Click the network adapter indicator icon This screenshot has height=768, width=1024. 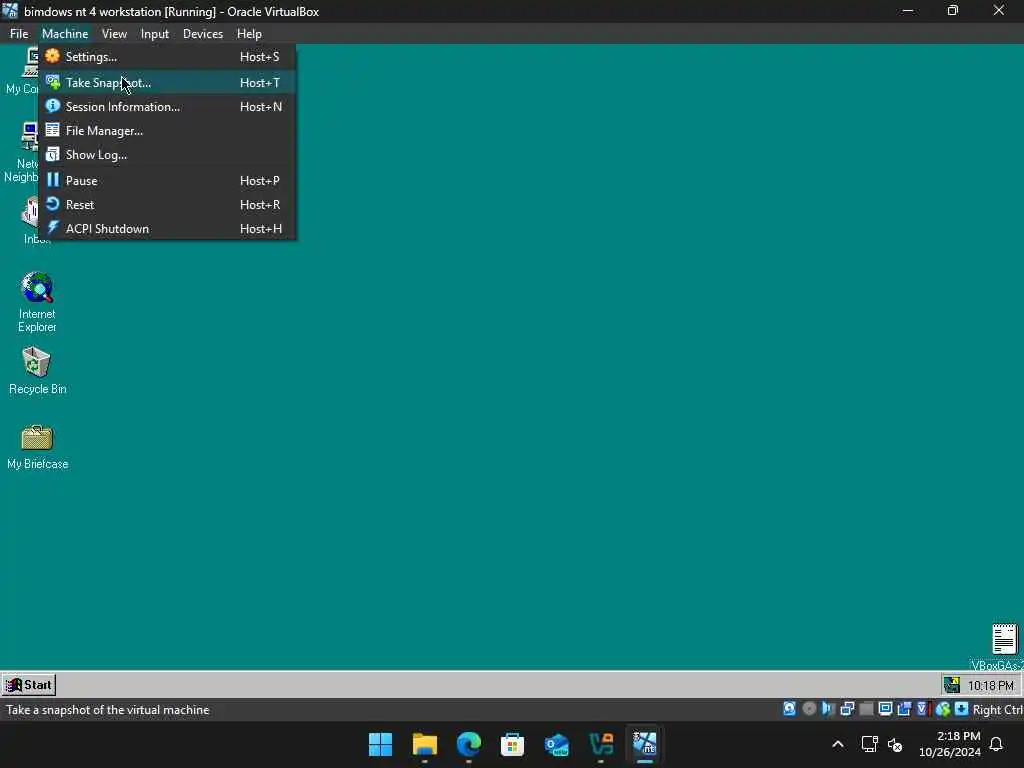(x=848, y=709)
